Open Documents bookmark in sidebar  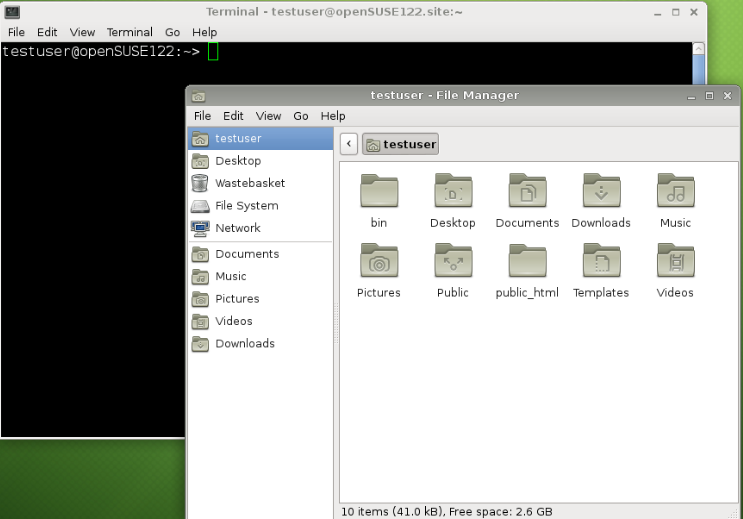coord(261,254)
